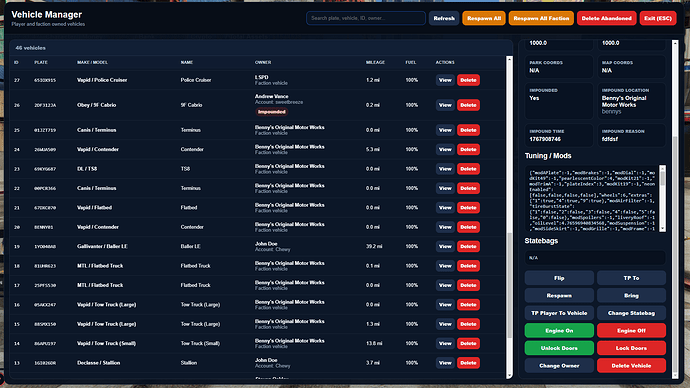
Task: Click the Flip button
Action: coord(559,278)
